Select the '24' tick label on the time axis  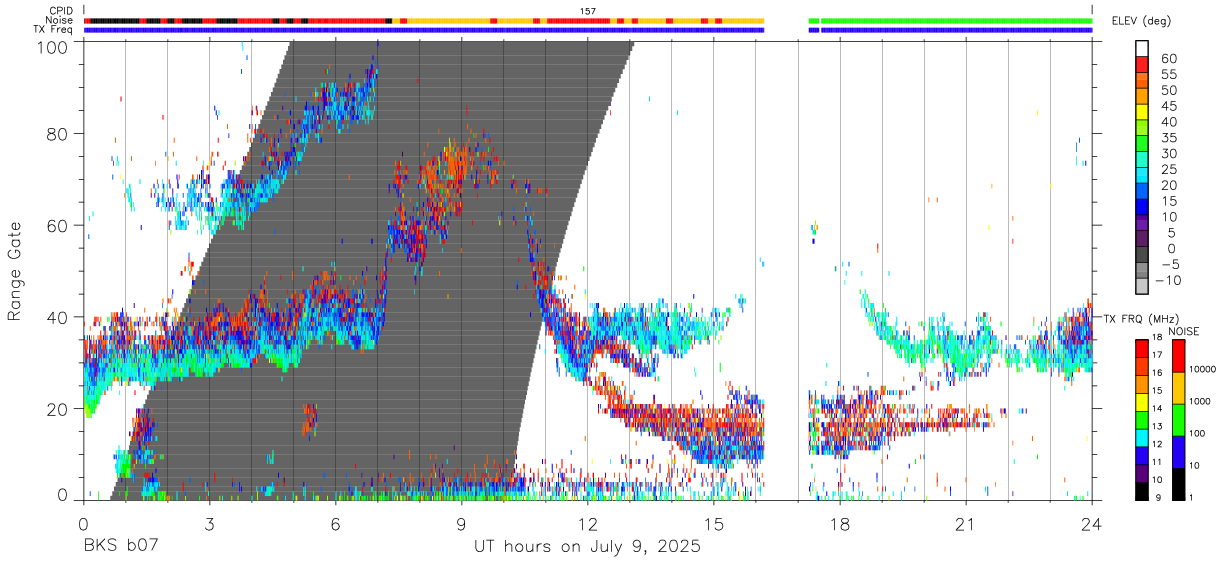coord(1092,524)
